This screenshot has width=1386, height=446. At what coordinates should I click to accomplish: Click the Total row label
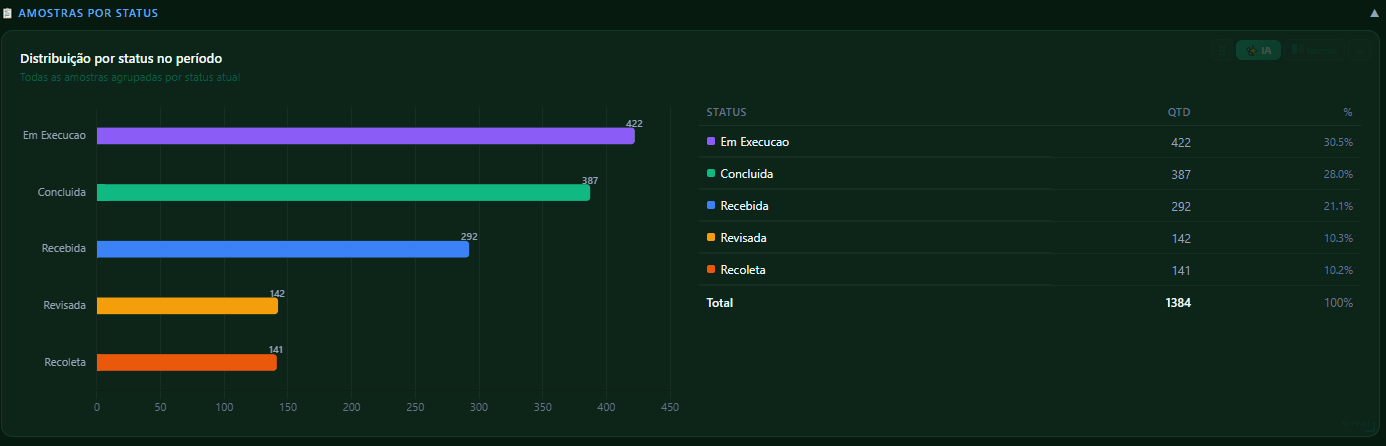[719, 302]
